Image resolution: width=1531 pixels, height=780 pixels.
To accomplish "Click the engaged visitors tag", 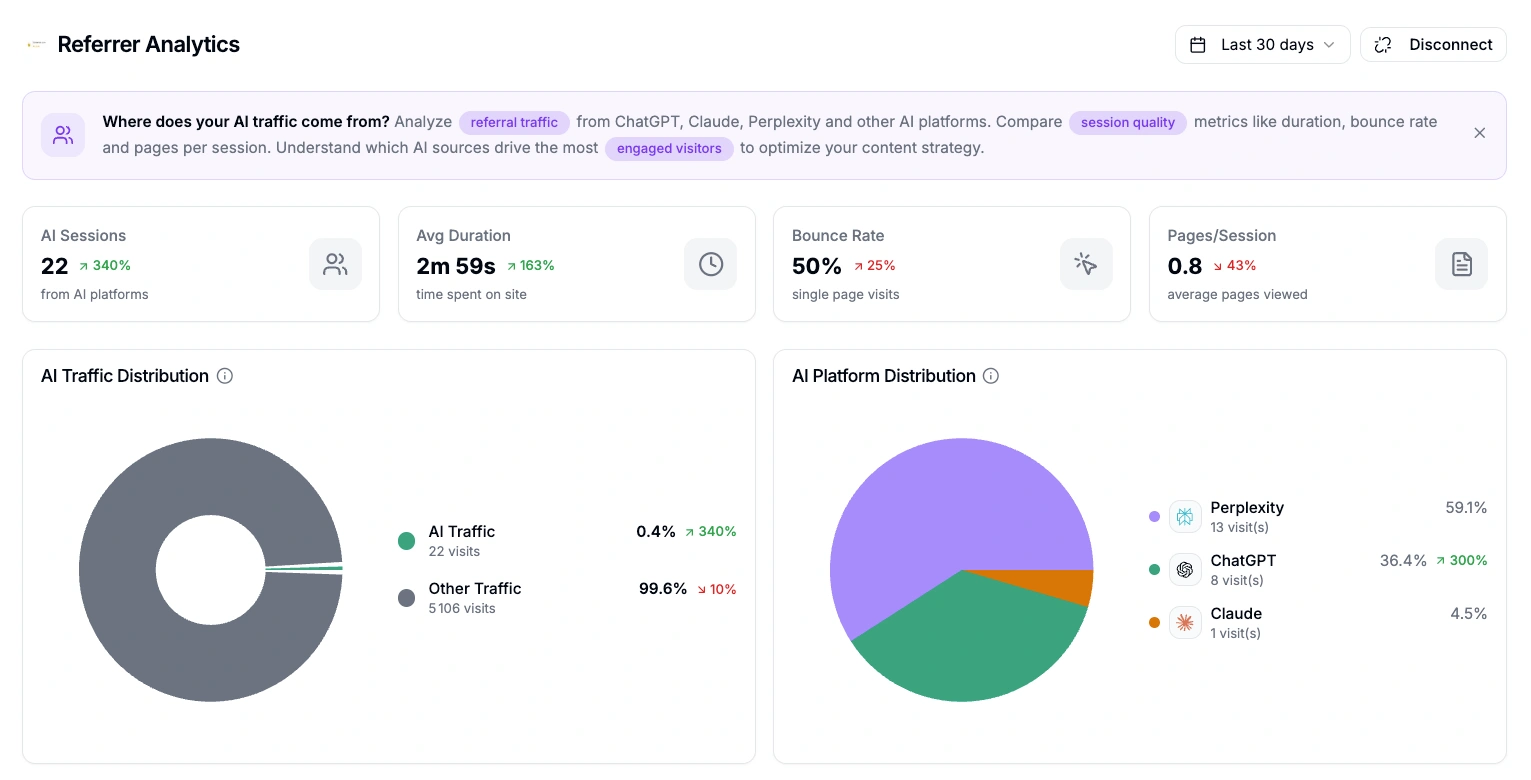I will coord(669,148).
